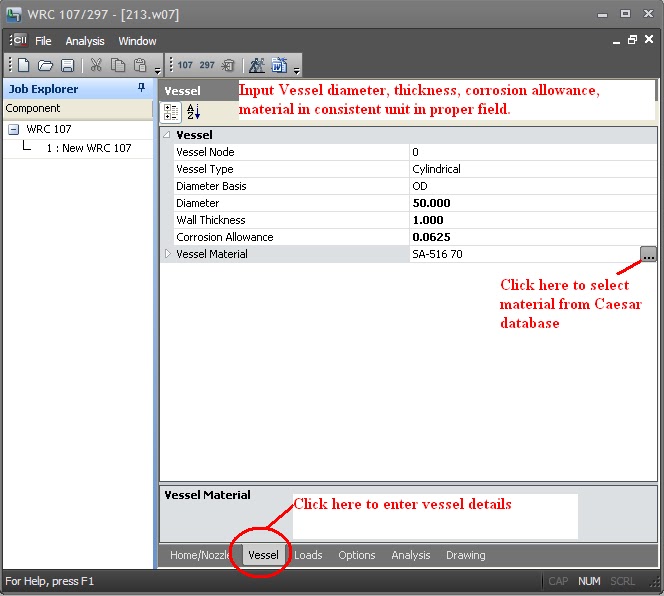Screen dimensions: 664x596
Task: Collapse the Vessel property category
Action: [167, 135]
